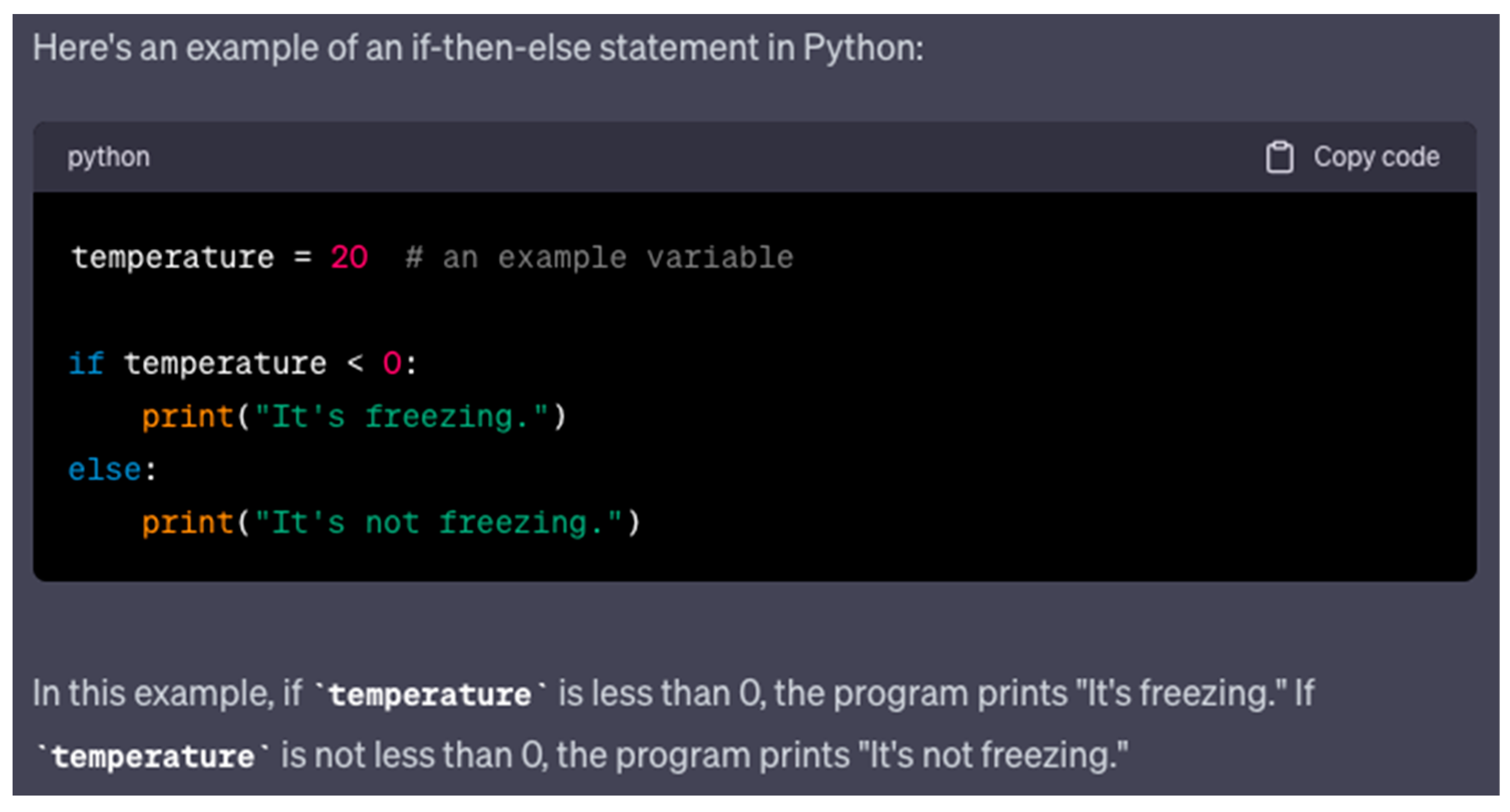This screenshot has height=812, width=1510.
Task: Click the equals sign in the assignment
Action: point(303,257)
